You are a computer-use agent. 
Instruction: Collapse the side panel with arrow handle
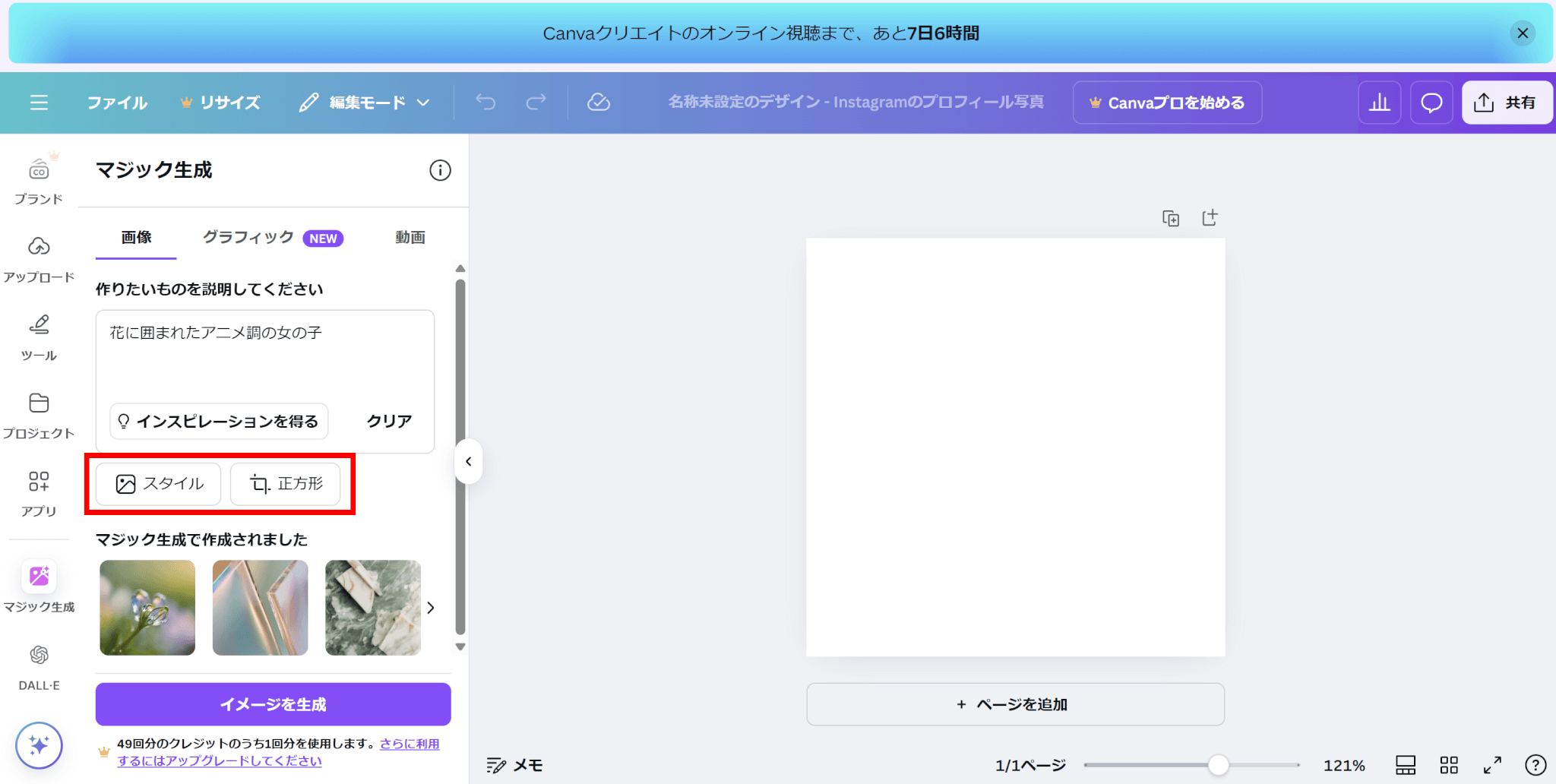coord(469,461)
